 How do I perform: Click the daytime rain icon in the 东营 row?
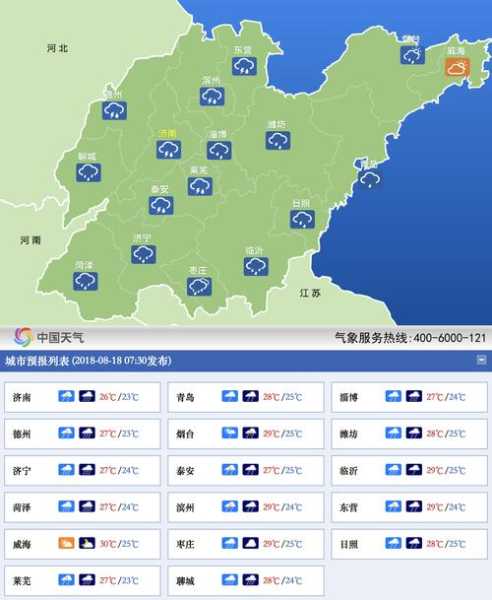[x=393, y=506]
